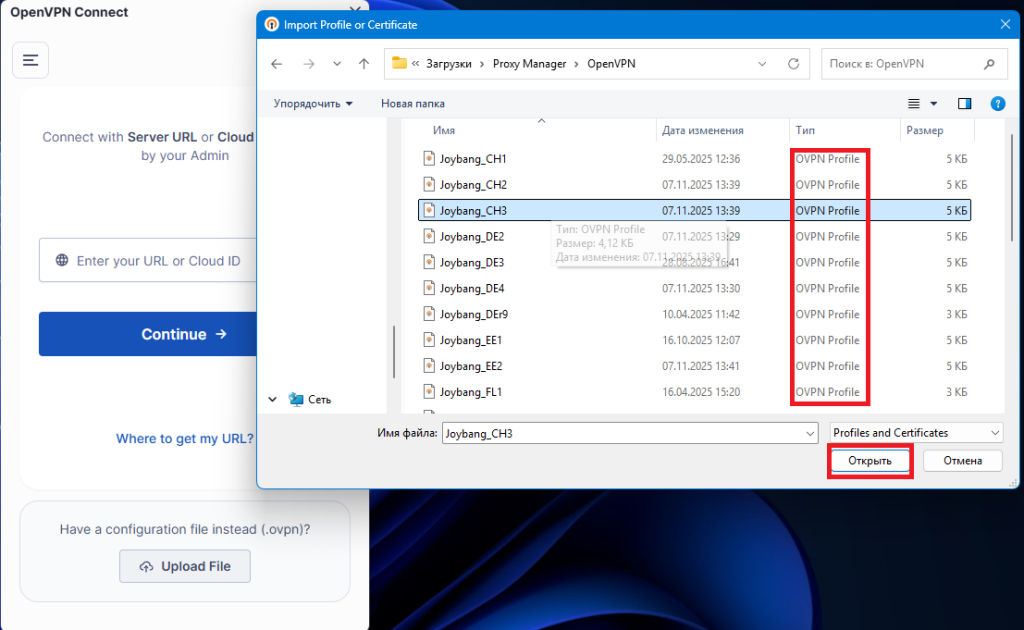The image size is (1024, 630).
Task: Click the Сеть network icon
Action: tap(296, 399)
